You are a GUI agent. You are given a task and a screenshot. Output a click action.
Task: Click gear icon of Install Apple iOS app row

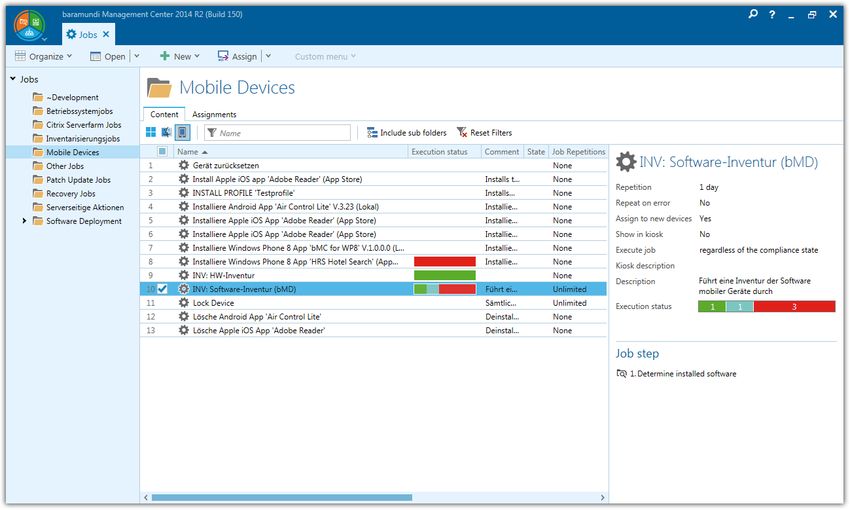click(184, 179)
